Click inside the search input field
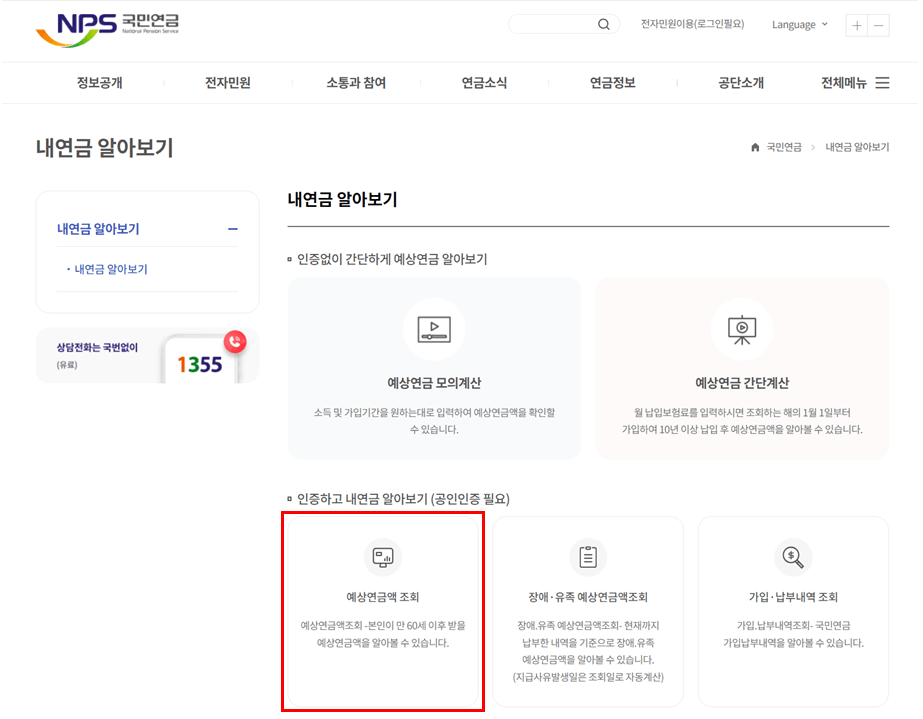Screen dimensions: 923x719 tap(550, 23)
